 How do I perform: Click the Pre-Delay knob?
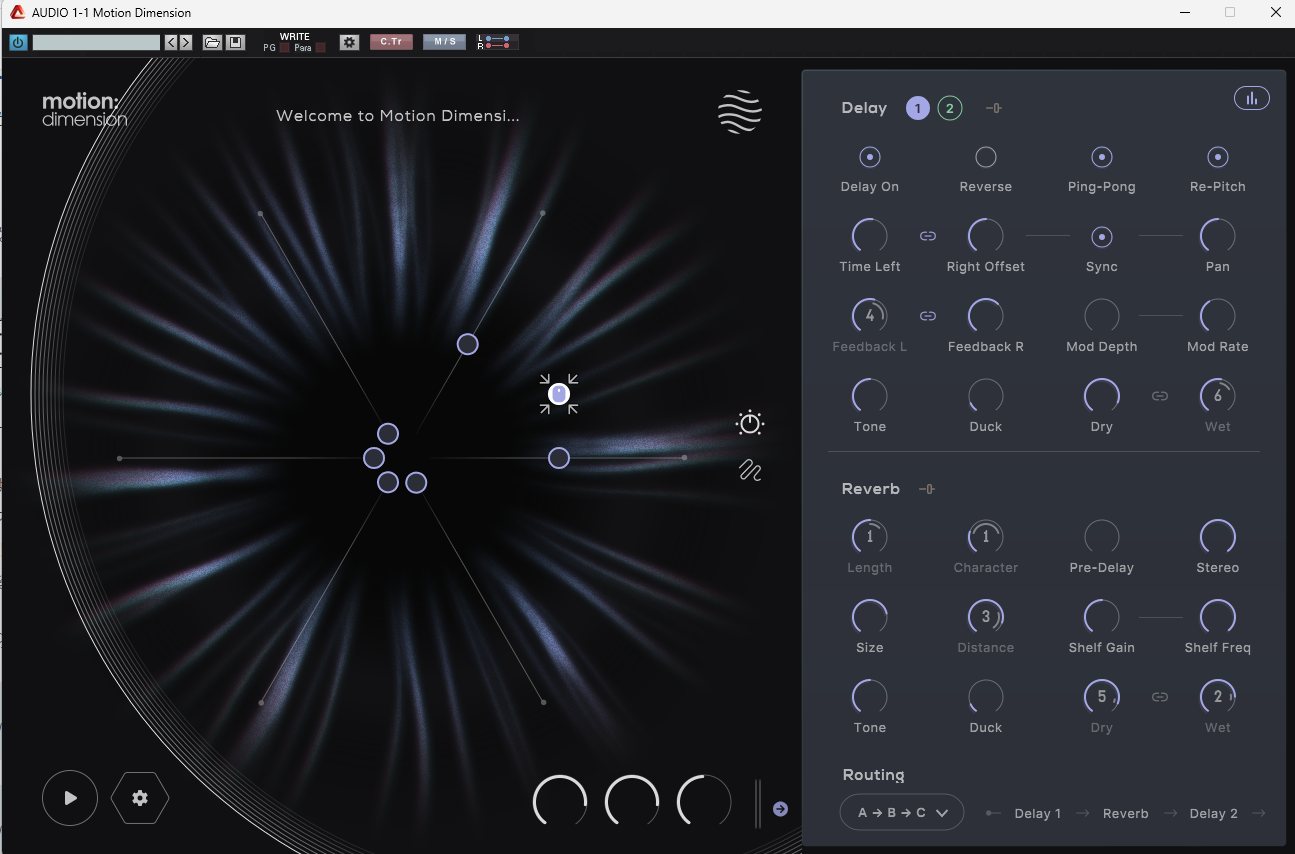[x=1102, y=537]
